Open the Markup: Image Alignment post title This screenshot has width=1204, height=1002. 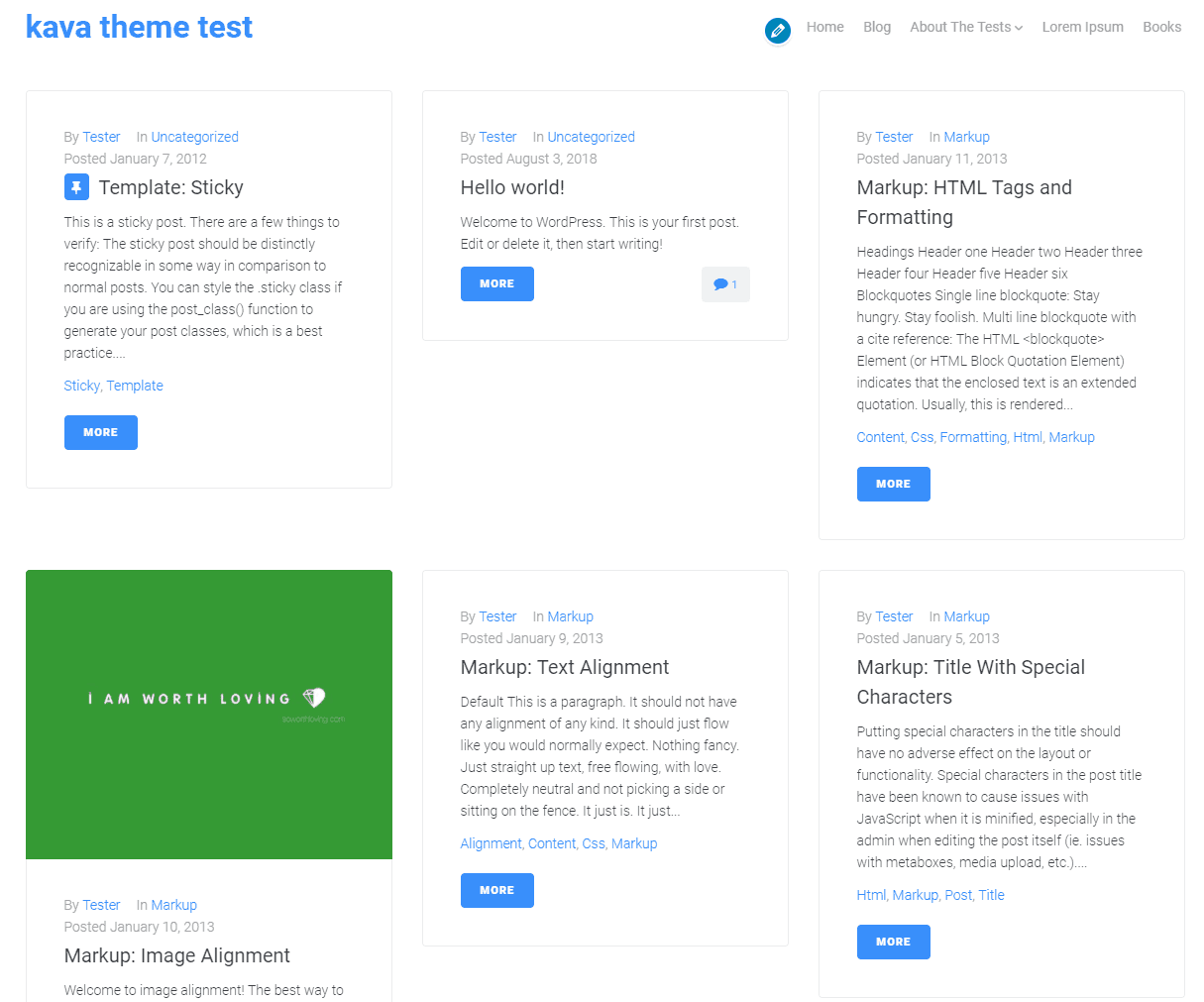pos(176,955)
